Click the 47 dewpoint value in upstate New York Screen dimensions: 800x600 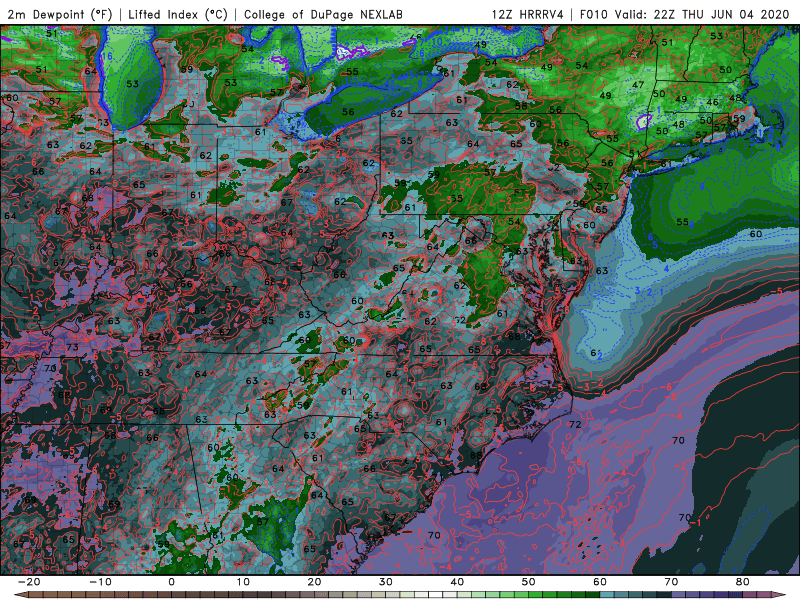(x=638, y=85)
